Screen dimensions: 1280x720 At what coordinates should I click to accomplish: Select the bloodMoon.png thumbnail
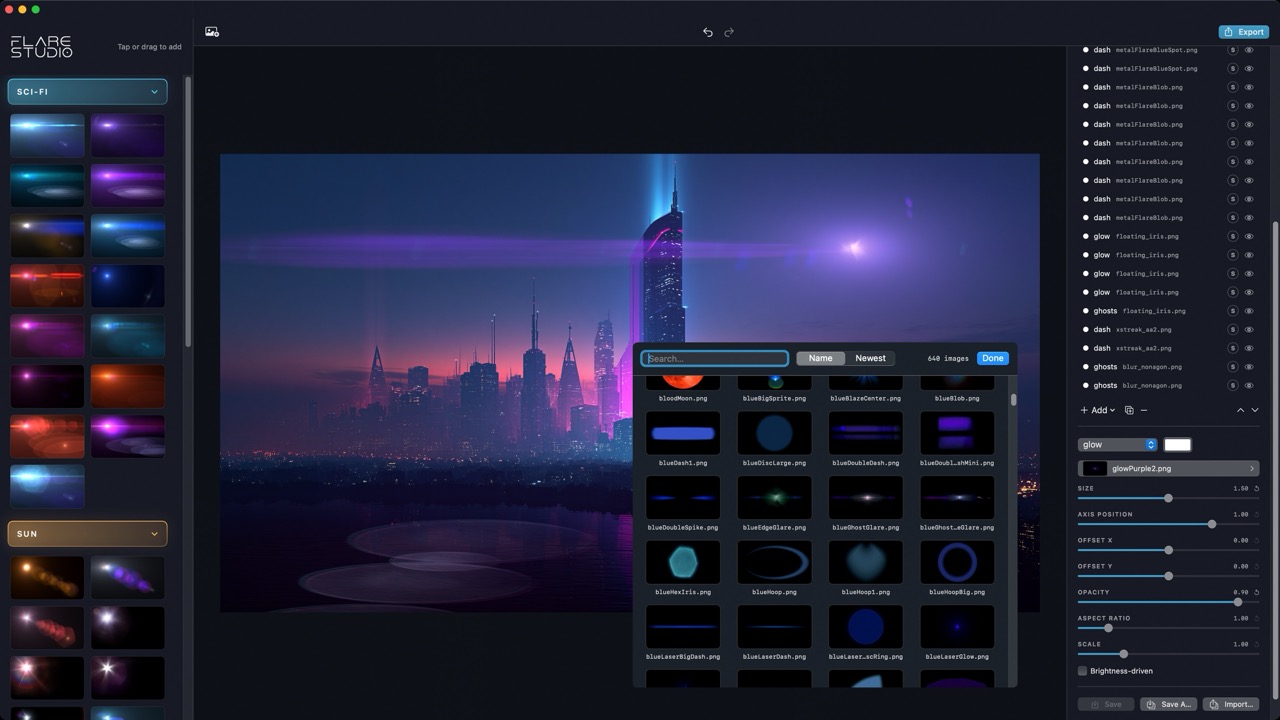683,383
